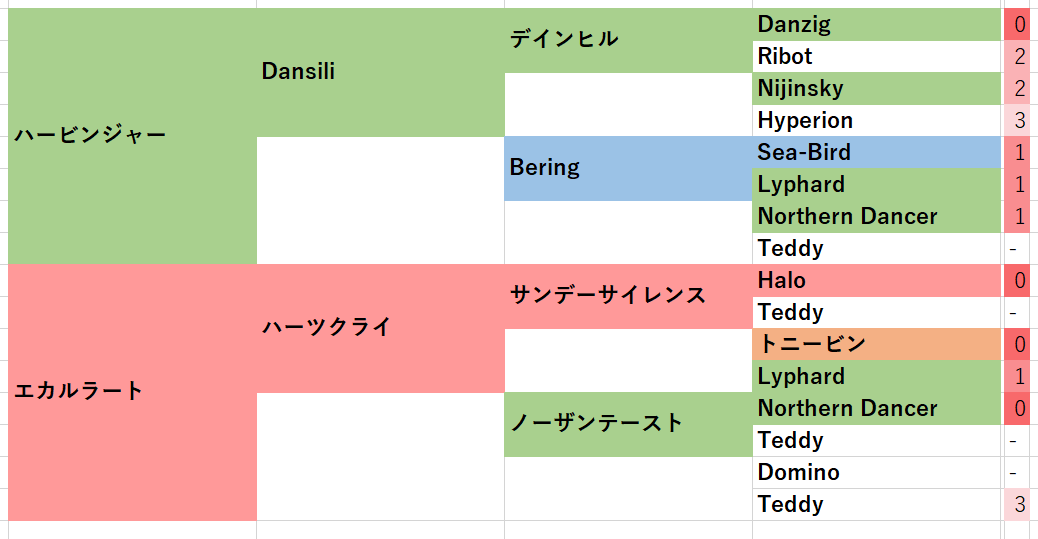Select Northern Dancer under Bering

point(876,217)
